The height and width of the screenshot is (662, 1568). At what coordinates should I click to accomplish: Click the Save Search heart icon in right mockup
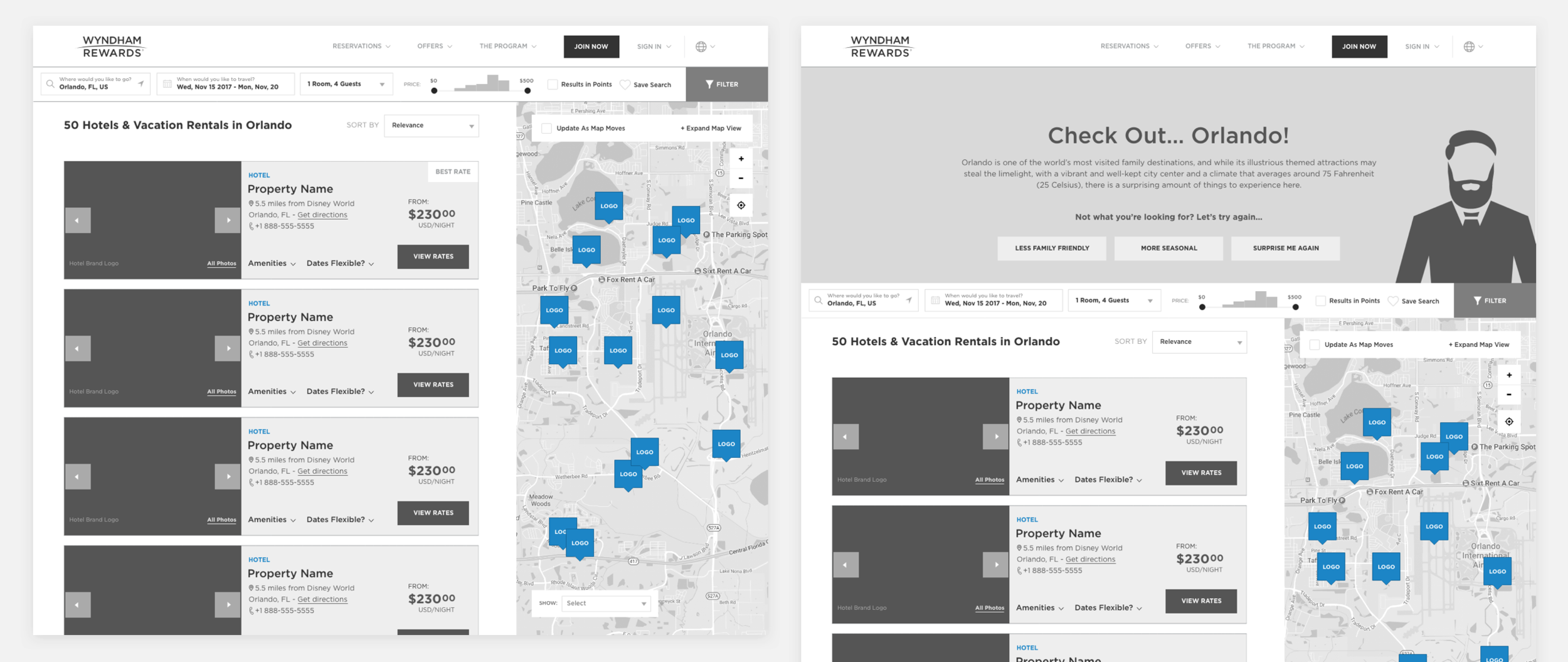coord(1393,301)
